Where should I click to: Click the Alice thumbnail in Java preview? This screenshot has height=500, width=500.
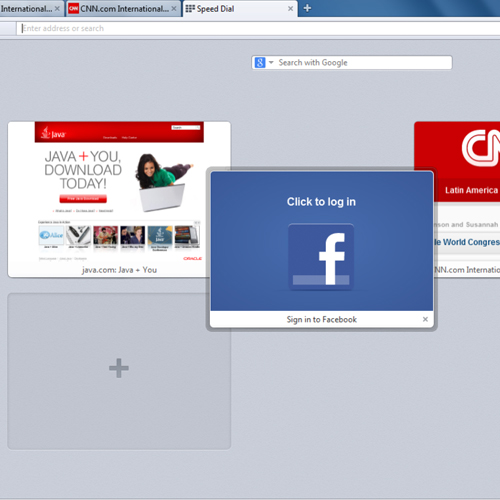51,235
